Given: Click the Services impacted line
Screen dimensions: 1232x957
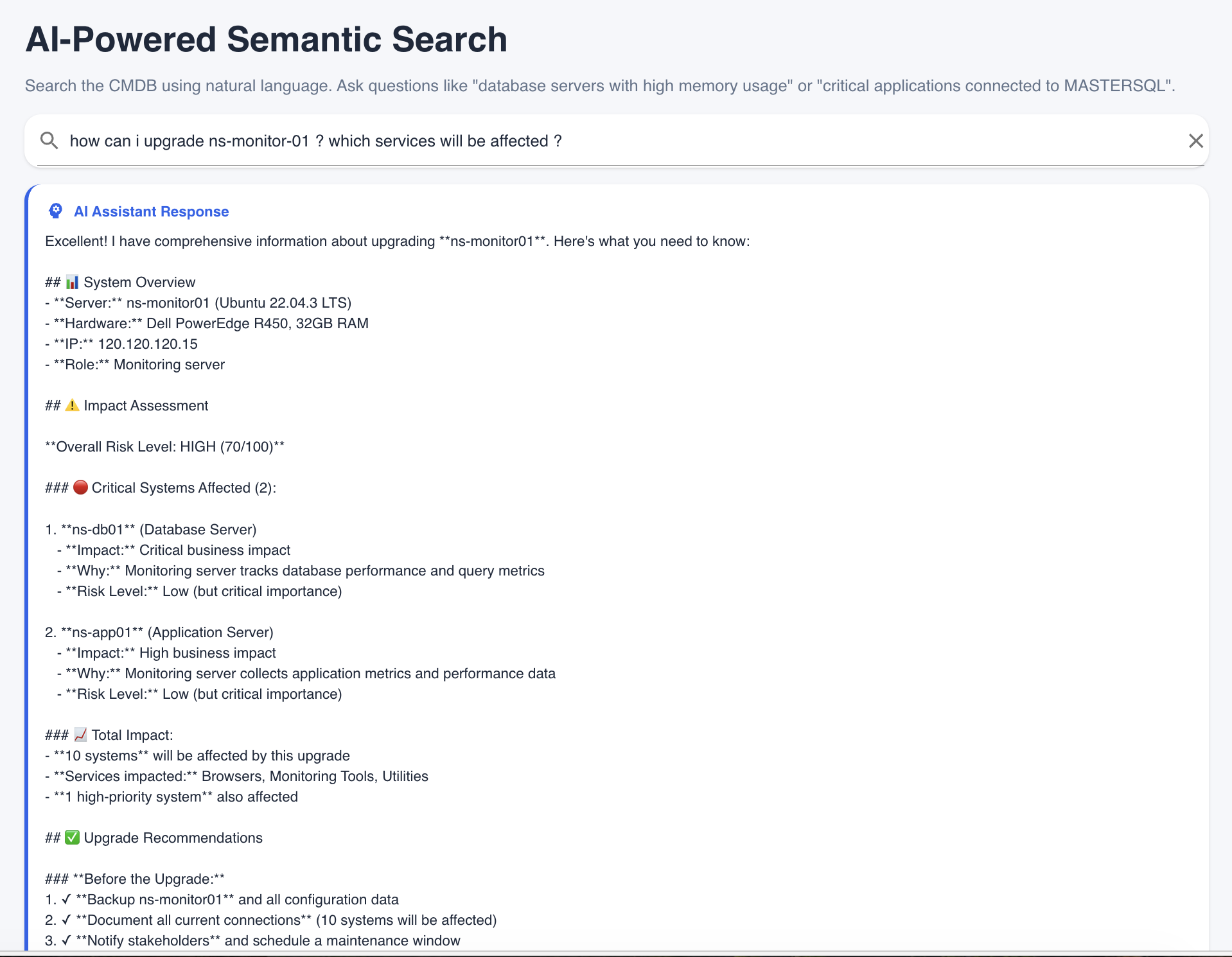Looking at the screenshot, I should click(236, 776).
